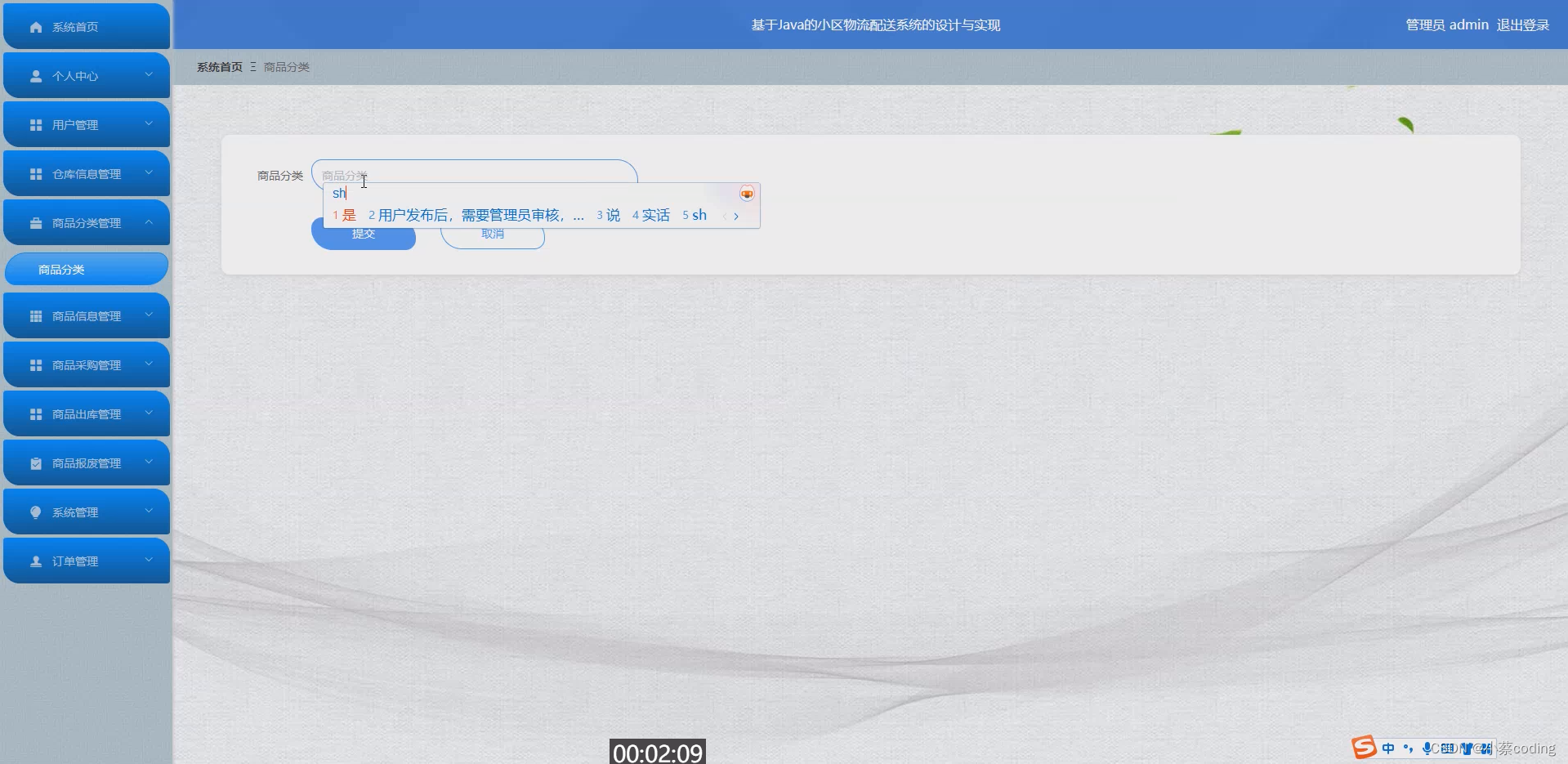
Task: Click 退出登录 to log out
Action: 1523,25
